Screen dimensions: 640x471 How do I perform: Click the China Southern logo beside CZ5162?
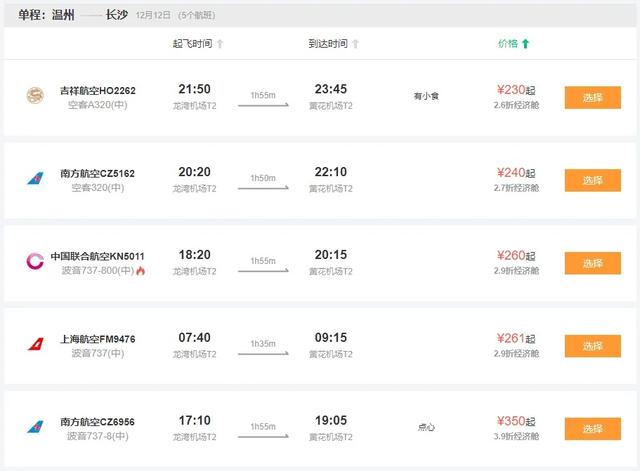tap(36, 179)
